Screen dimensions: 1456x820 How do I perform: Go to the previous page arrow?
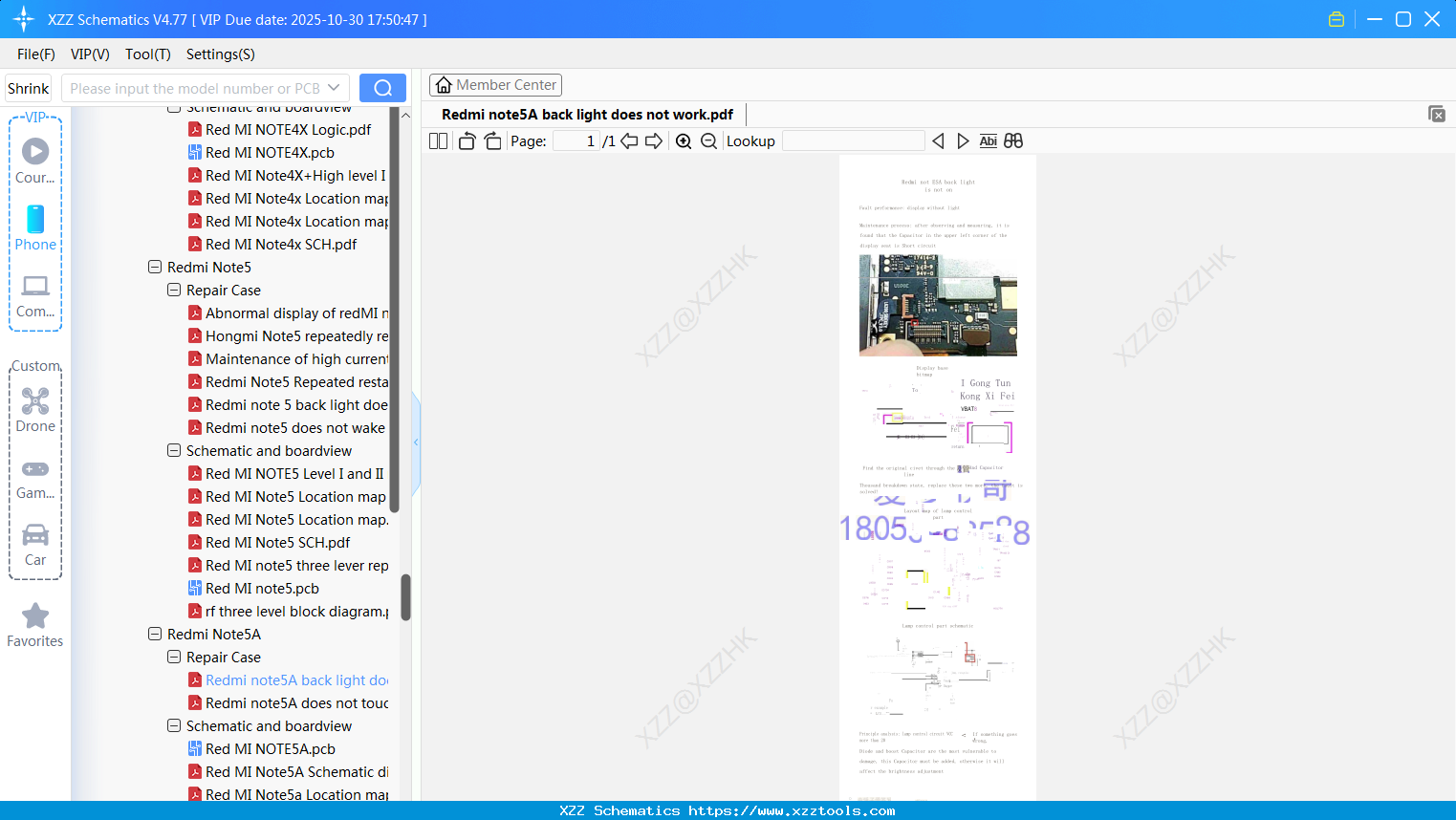pyautogui.click(x=629, y=140)
